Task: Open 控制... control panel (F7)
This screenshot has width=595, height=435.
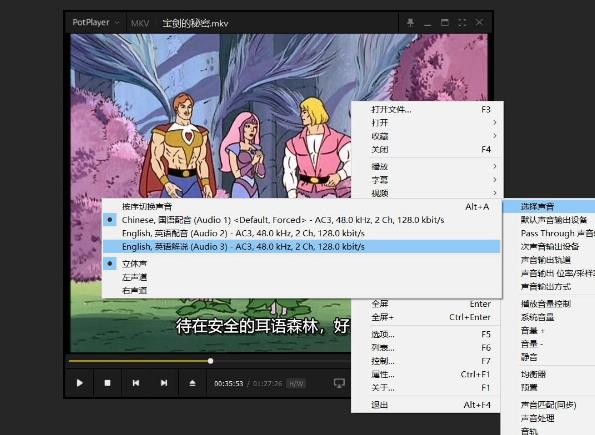Action: (427, 361)
